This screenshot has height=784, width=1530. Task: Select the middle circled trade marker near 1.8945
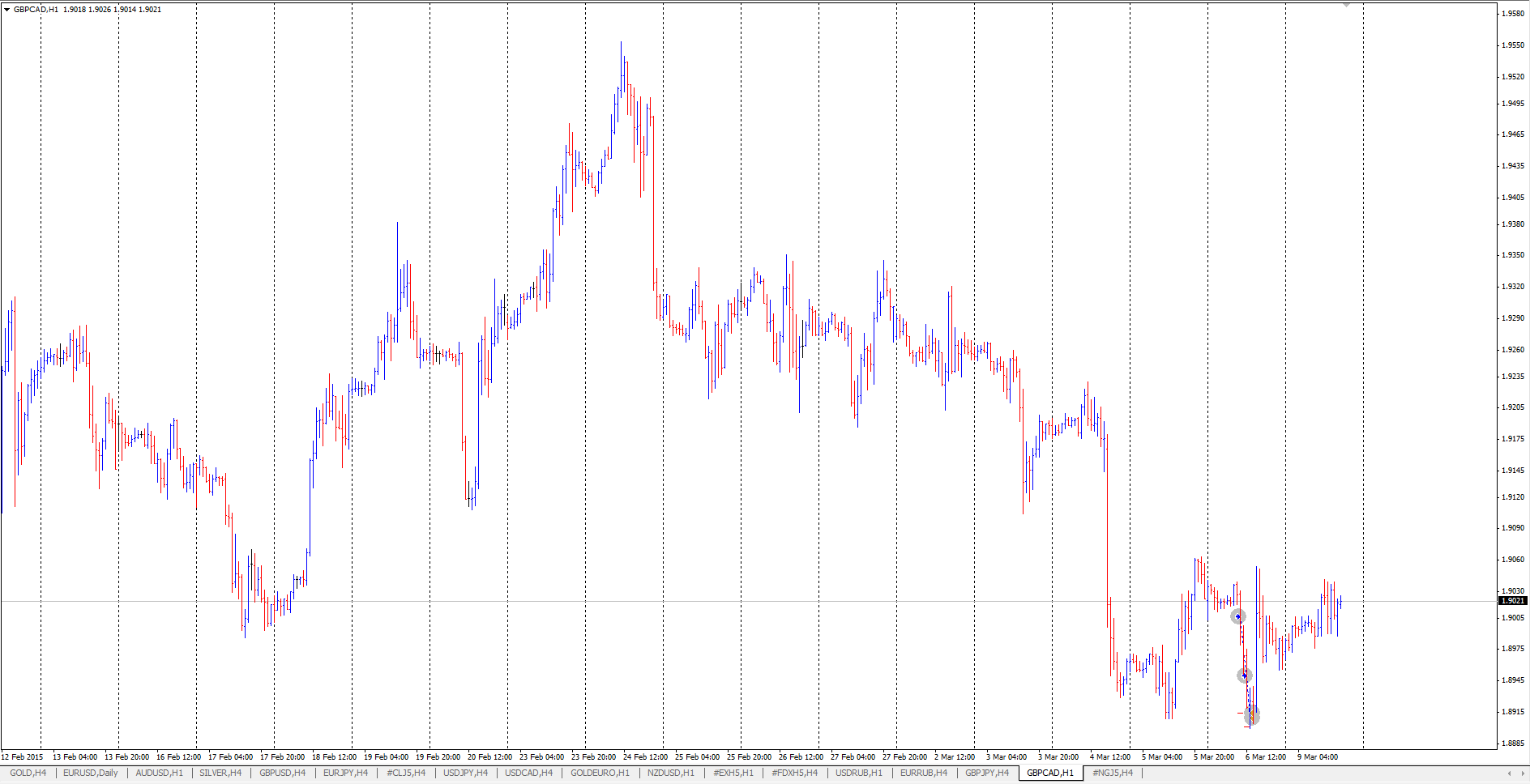1245,675
